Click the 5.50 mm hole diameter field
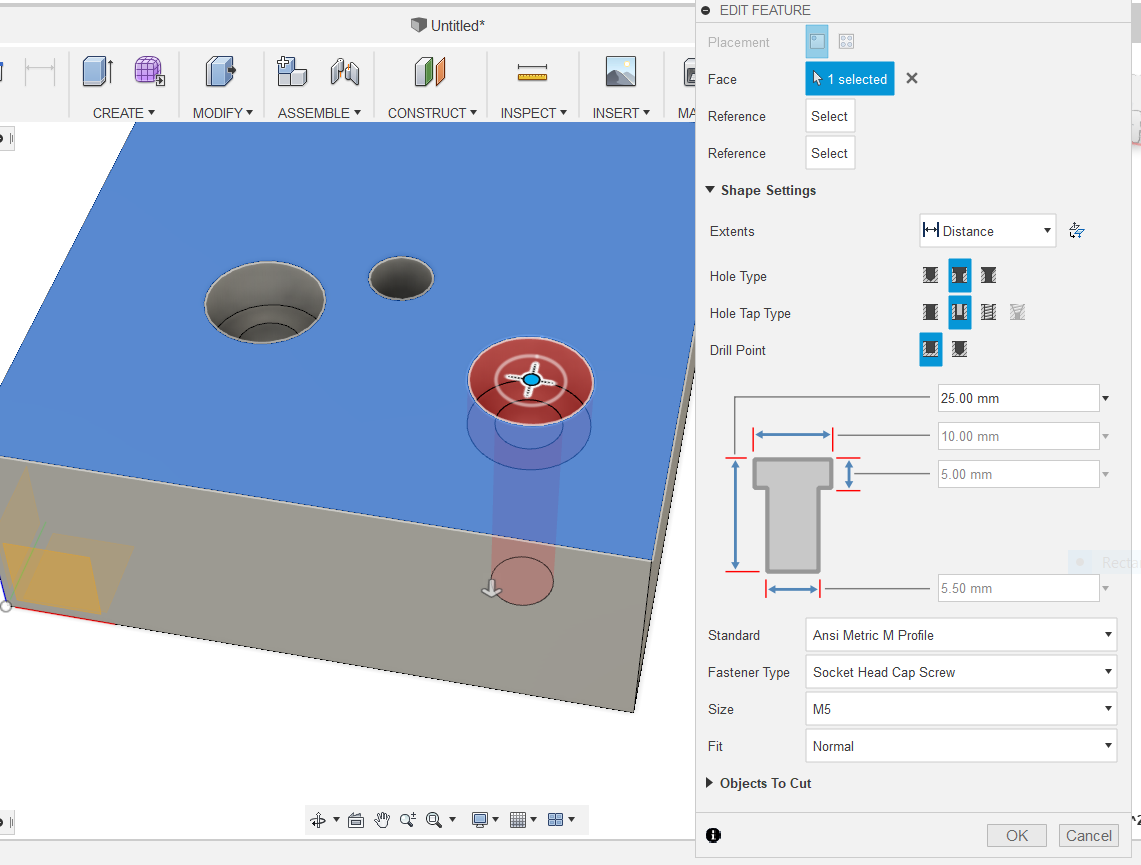The image size is (1141, 865). tap(1018, 589)
